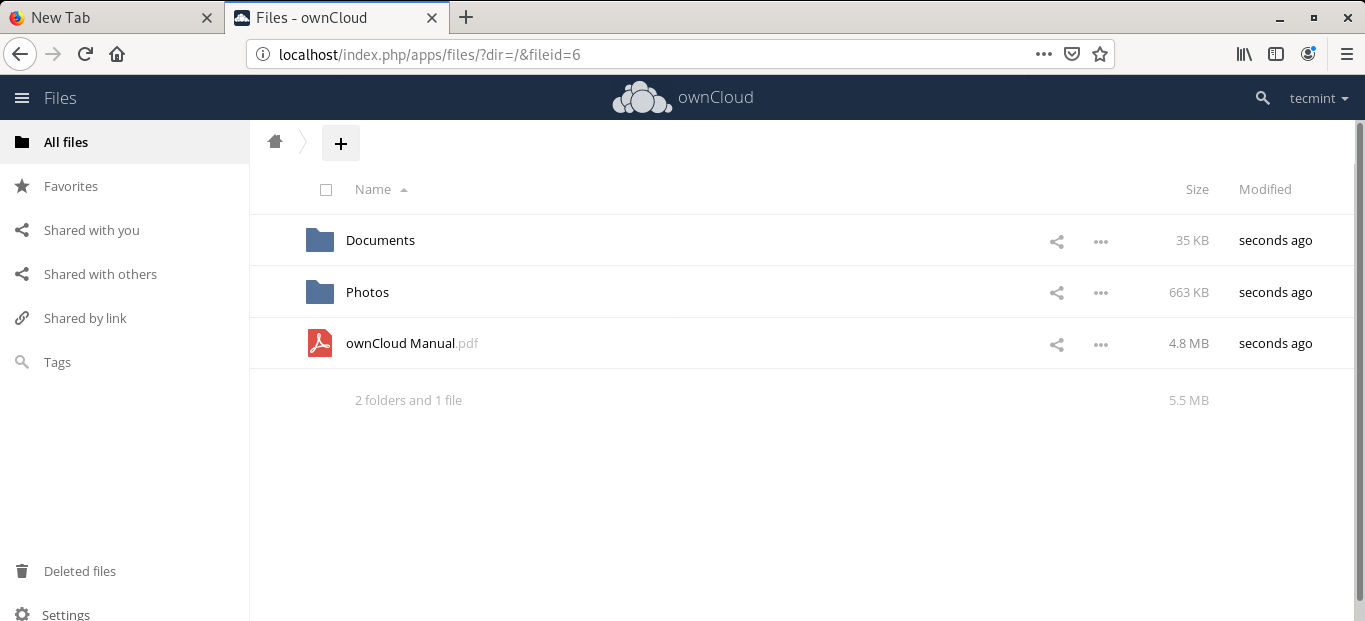1365x621 pixels.
Task: Open more actions for Photos folder
Action: pyautogui.click(x=1101, y=293)
